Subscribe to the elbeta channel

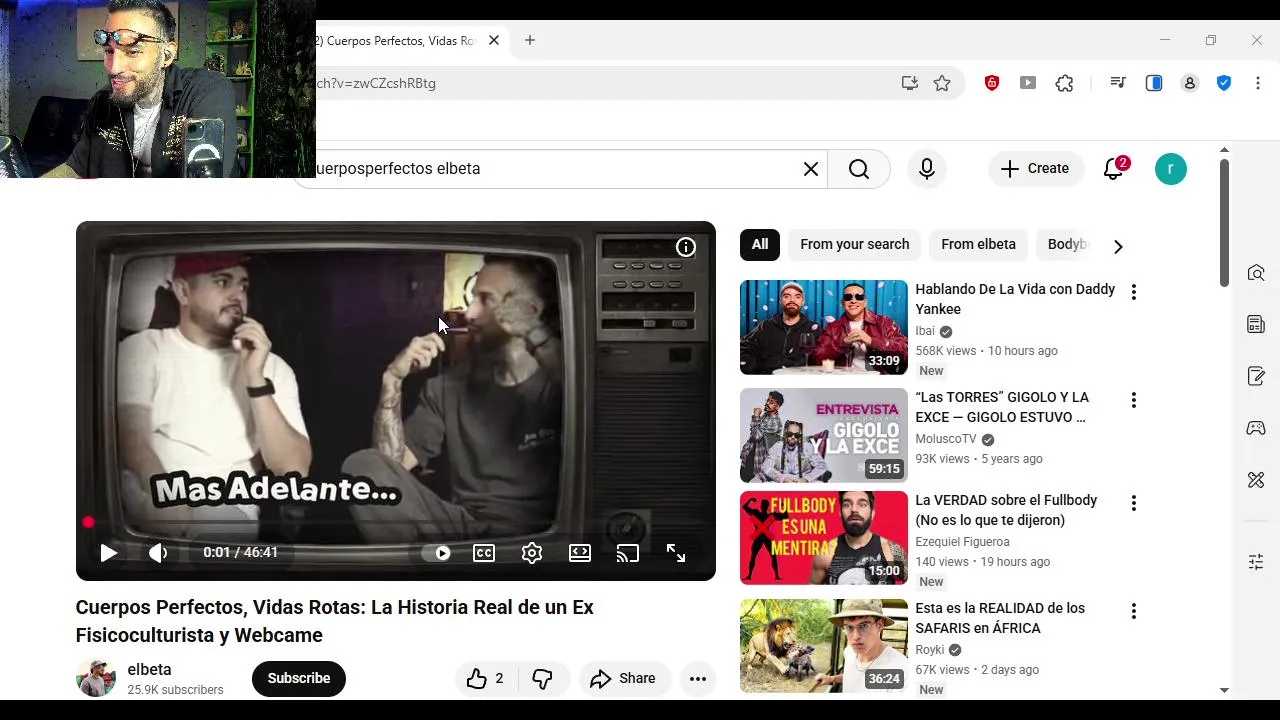298,678
